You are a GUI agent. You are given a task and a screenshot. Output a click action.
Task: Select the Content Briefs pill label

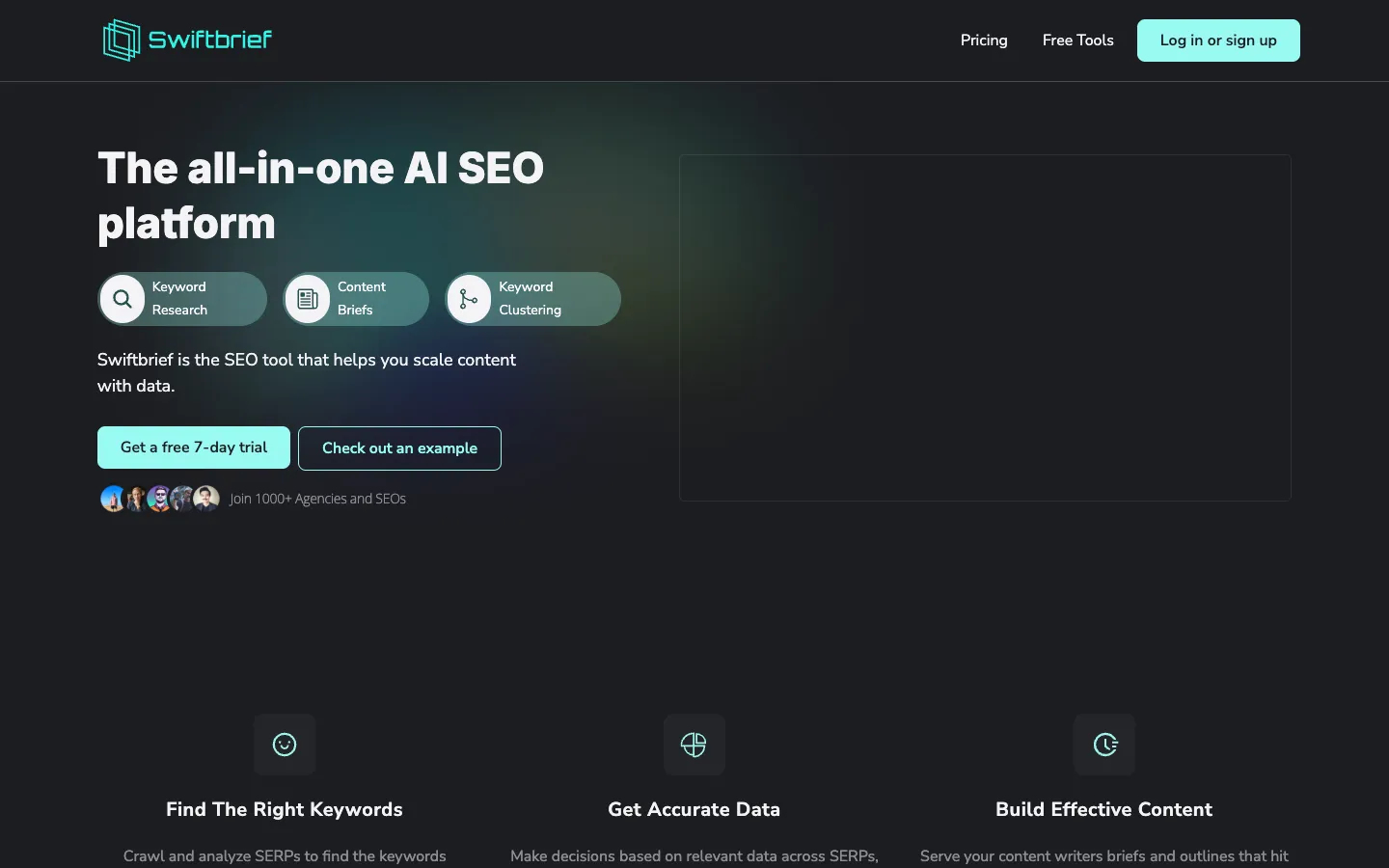[362, 298]
